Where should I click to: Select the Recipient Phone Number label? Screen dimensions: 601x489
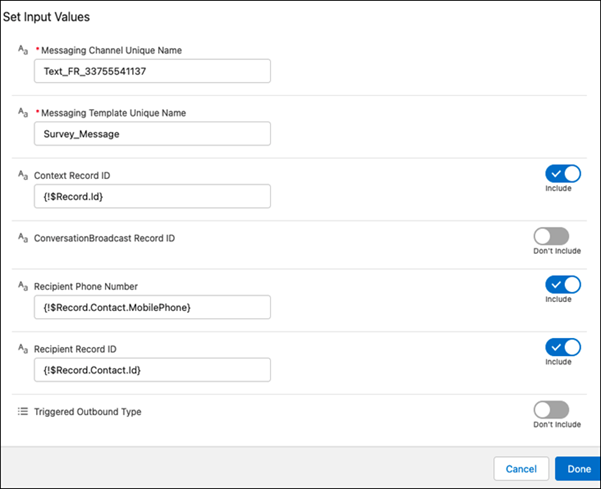(86, 286)
